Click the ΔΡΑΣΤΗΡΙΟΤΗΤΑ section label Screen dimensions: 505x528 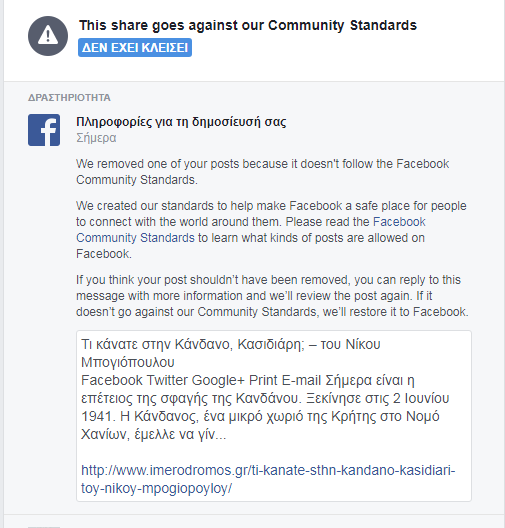coord(69,98)
